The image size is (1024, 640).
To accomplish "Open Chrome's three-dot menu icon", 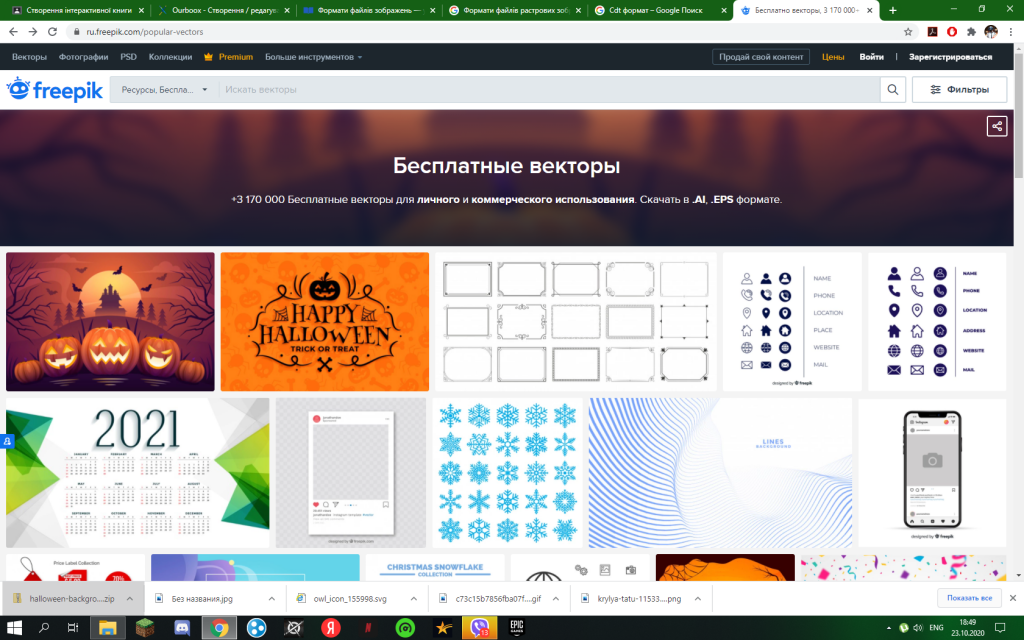I will coord(1012,31).
